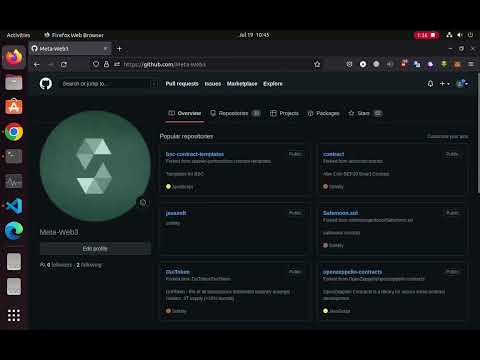Viewport: 480px width, 360px height.
Task: Open Issues in header navigation
Action: click(x=213, y=84)
